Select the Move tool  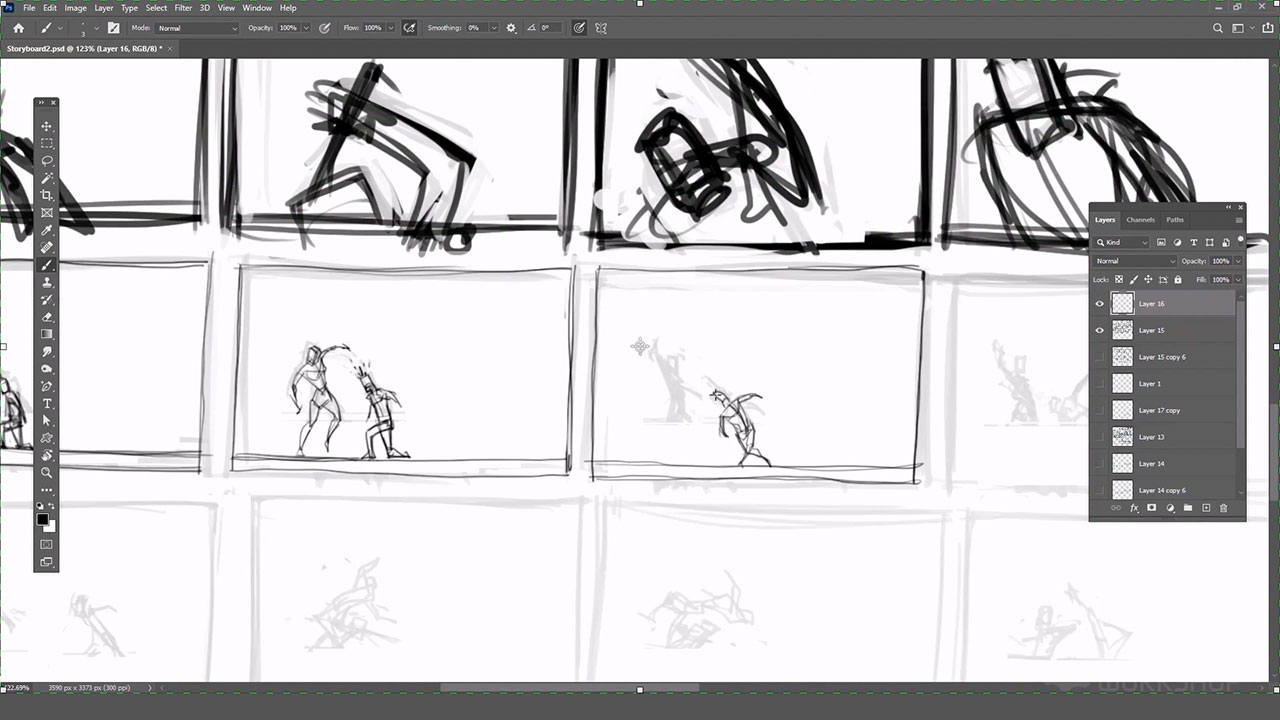[x=47, y=126]
